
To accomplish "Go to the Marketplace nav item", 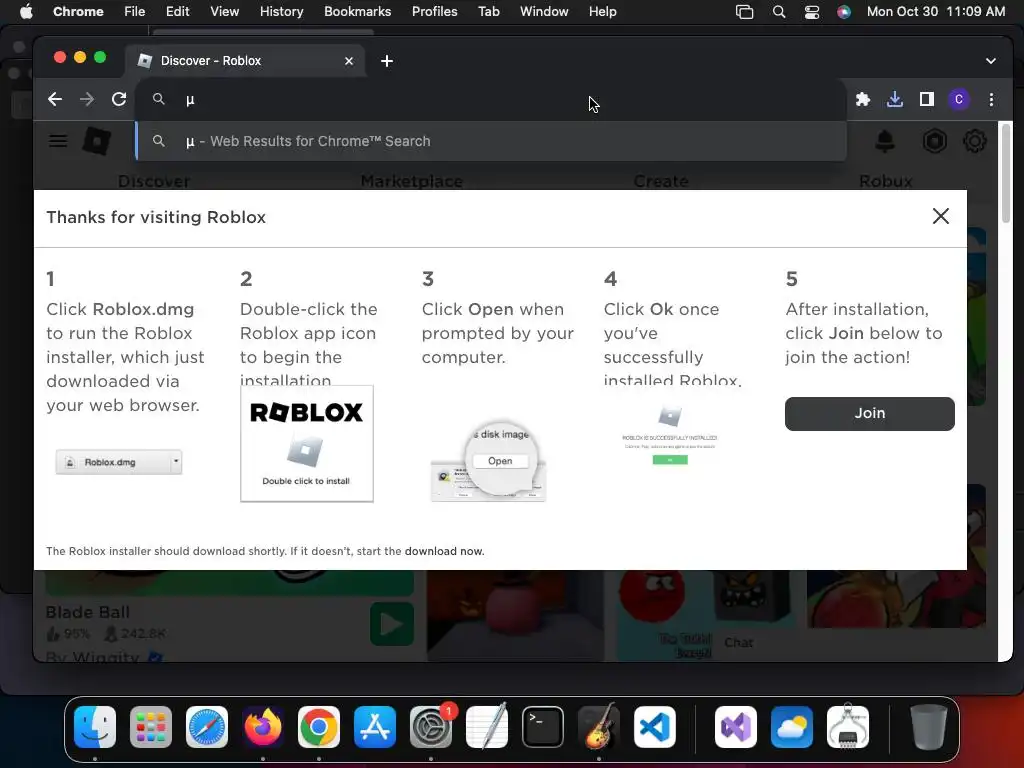I will [411, 181].
